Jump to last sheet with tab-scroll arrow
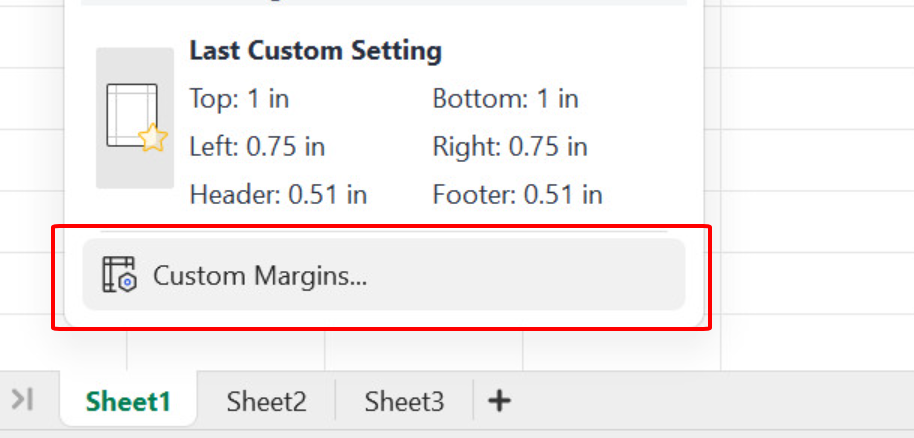Viewport: 914px width, 438px height. [22, 399]
